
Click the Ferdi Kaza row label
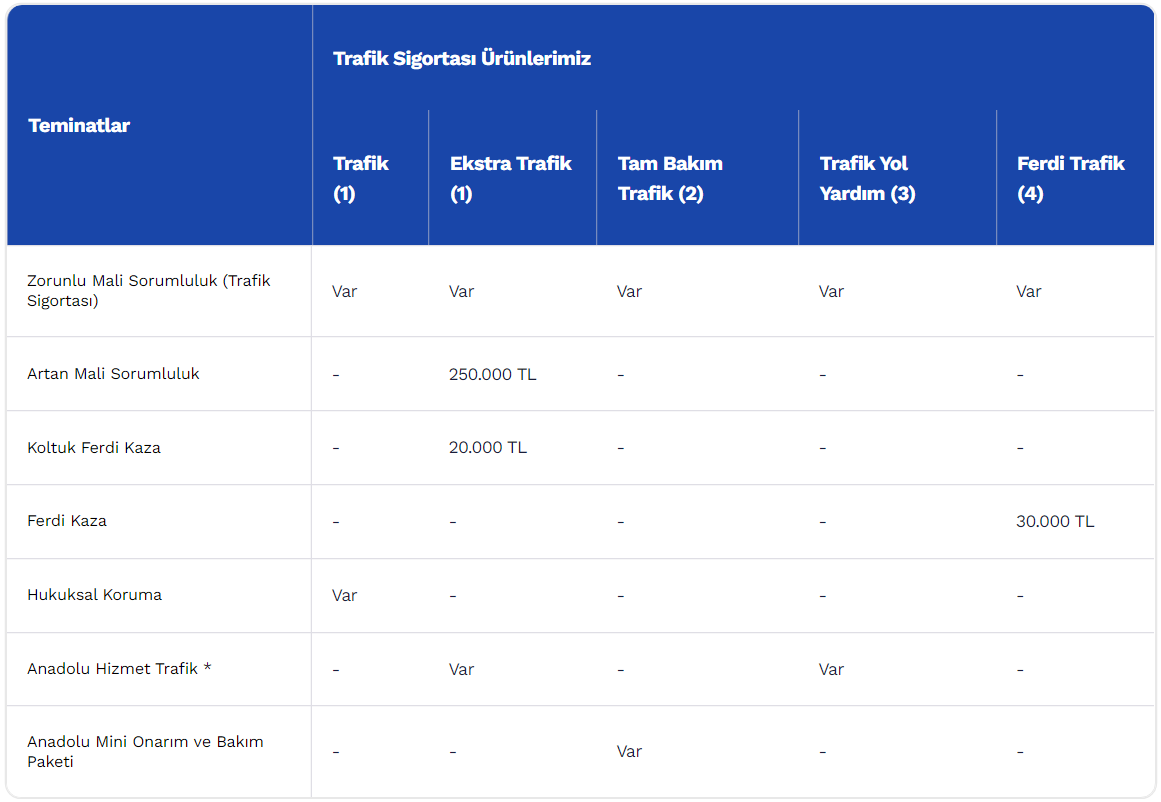tap(67, 521)
